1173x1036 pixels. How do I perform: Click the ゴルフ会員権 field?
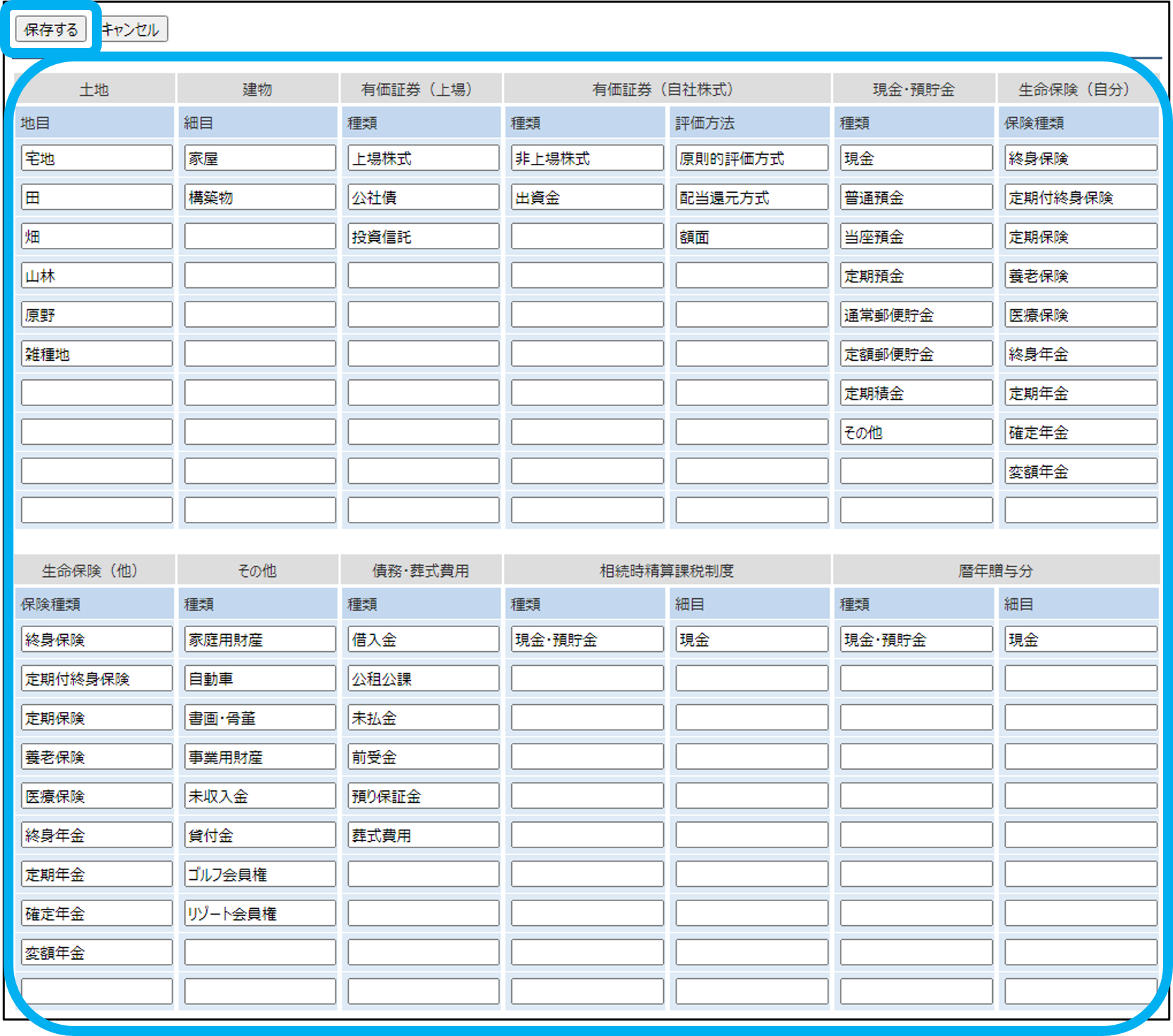point(260,874)
